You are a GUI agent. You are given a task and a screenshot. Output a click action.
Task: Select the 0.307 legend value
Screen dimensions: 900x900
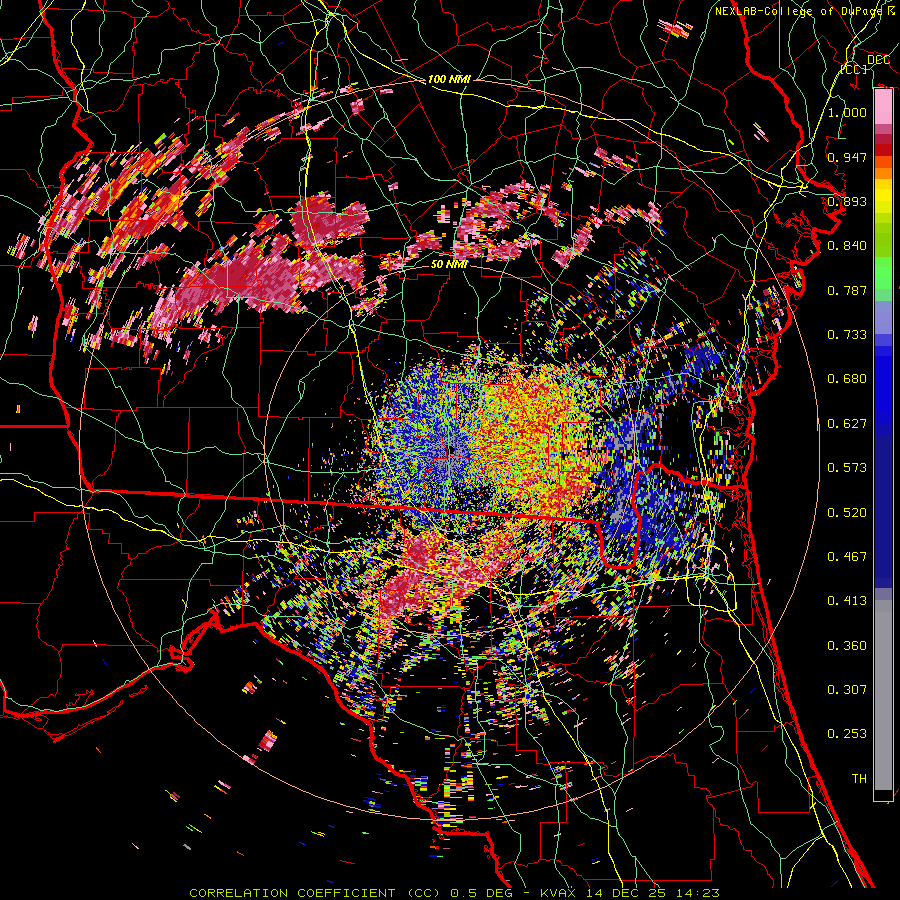[847, 690]
